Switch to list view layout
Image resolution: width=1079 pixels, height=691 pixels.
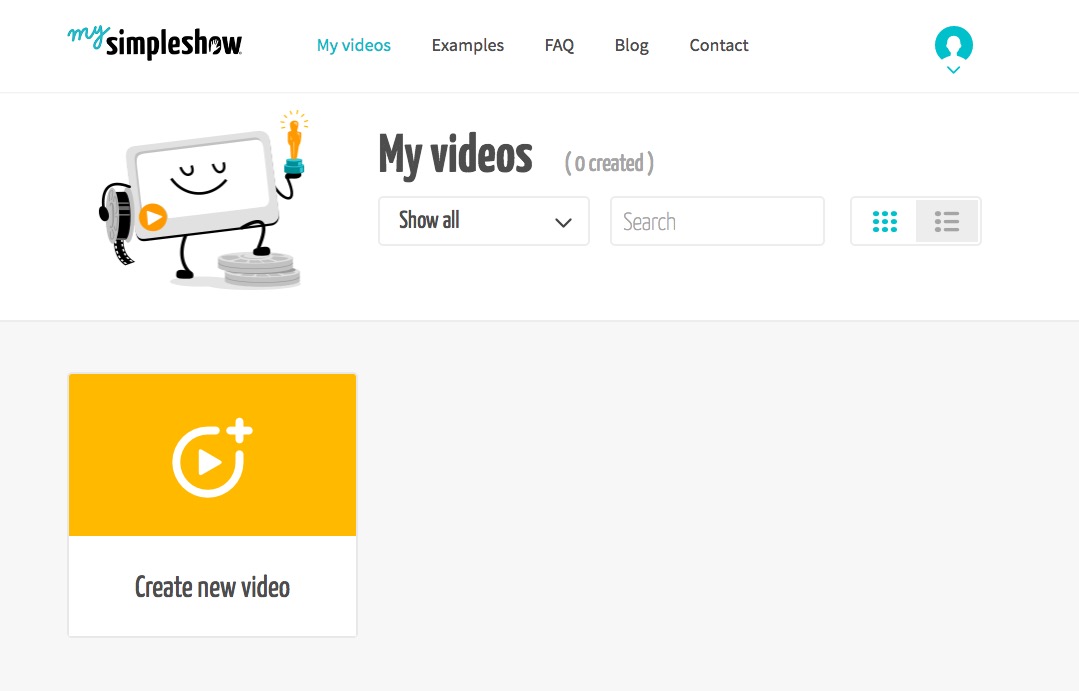coord(946,220)
